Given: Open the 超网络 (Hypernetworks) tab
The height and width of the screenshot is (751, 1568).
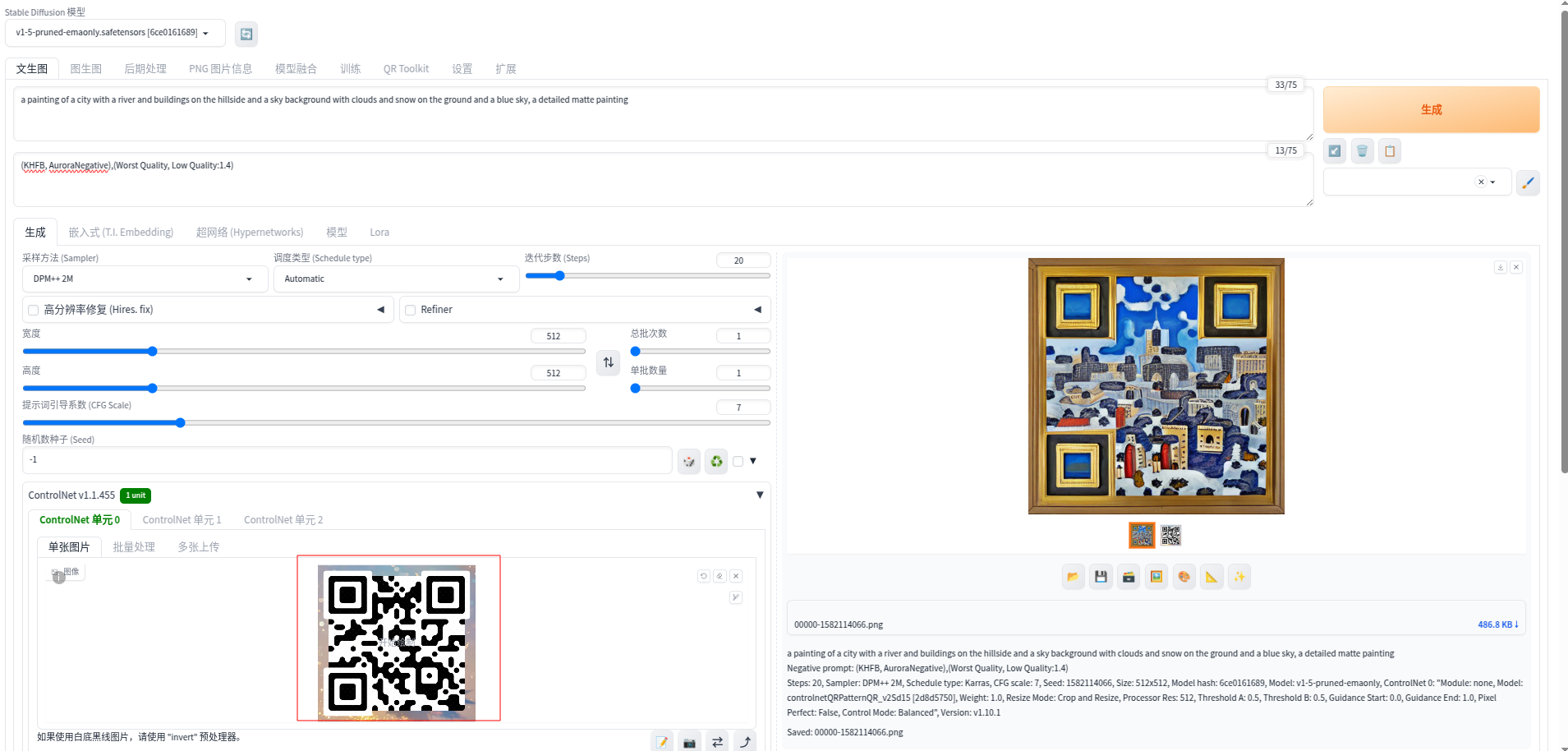Looking at the screenshot, I should click(250, 233).
